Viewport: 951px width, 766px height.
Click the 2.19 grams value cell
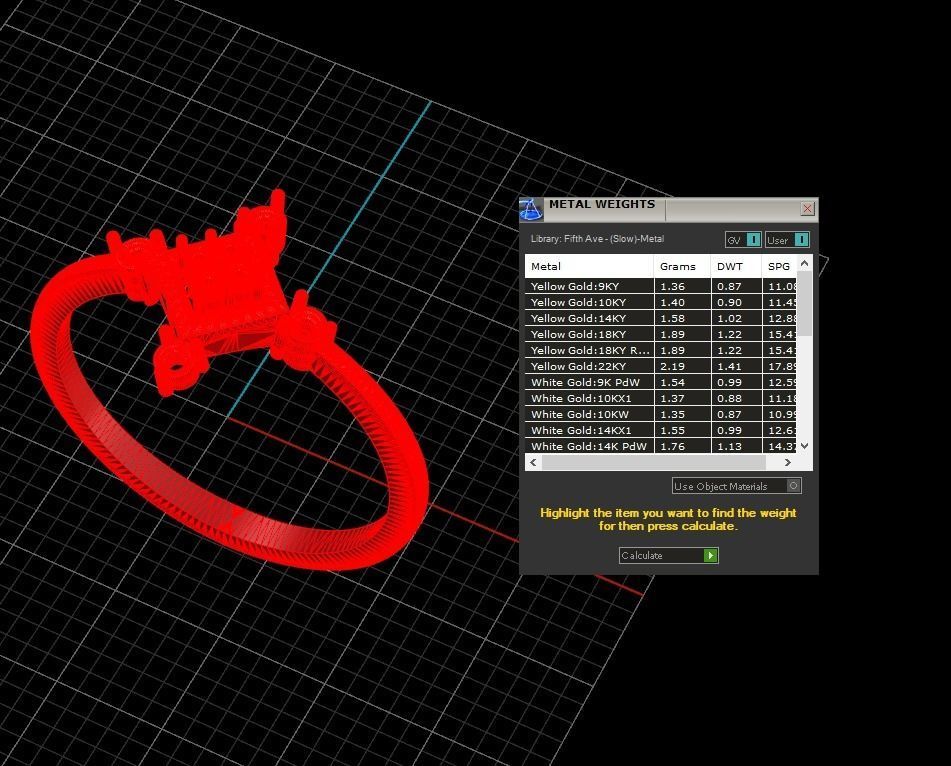682,366
